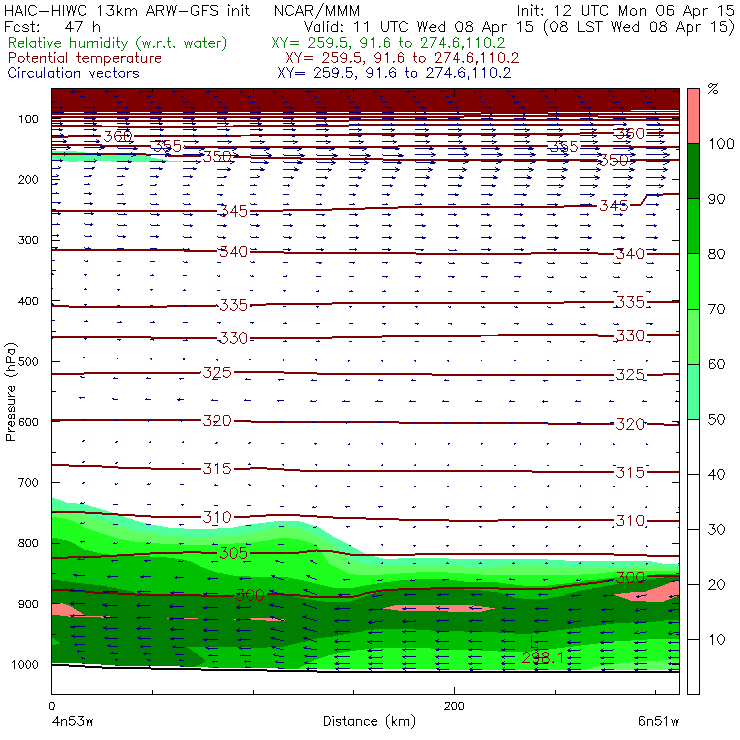
Task: Click the '0' distance tick label
Action: point(52,706)
